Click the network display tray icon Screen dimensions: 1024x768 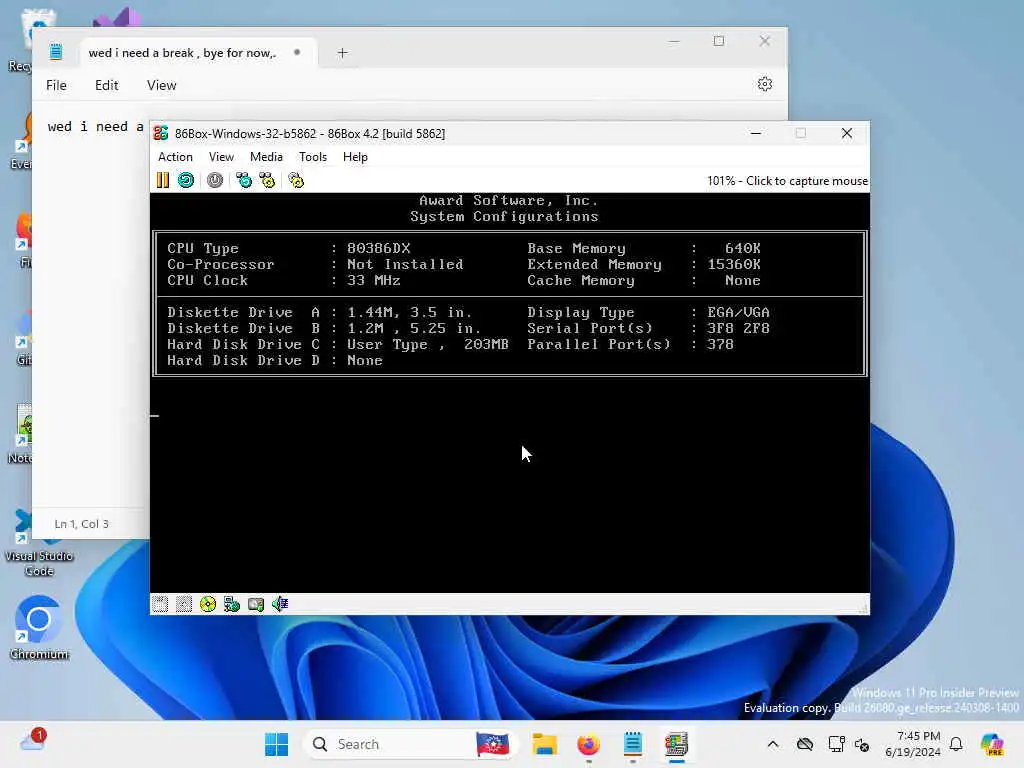pyautogui.click(x=837, y=744)
